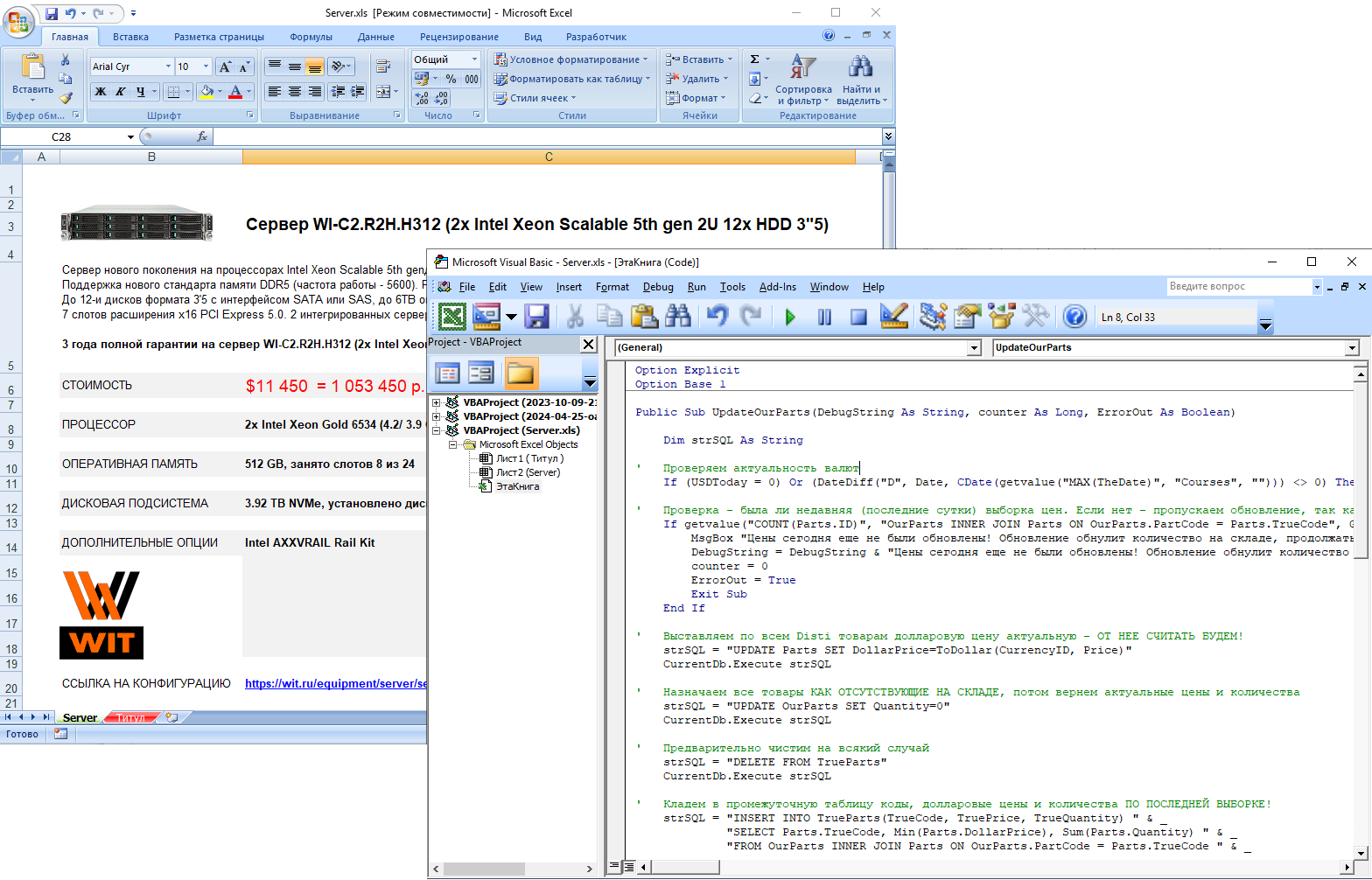Open VBA Help with the question mark icon
Image resolution: width=1372 pixels, height=880 pixels.
[x=1074, y=316]
